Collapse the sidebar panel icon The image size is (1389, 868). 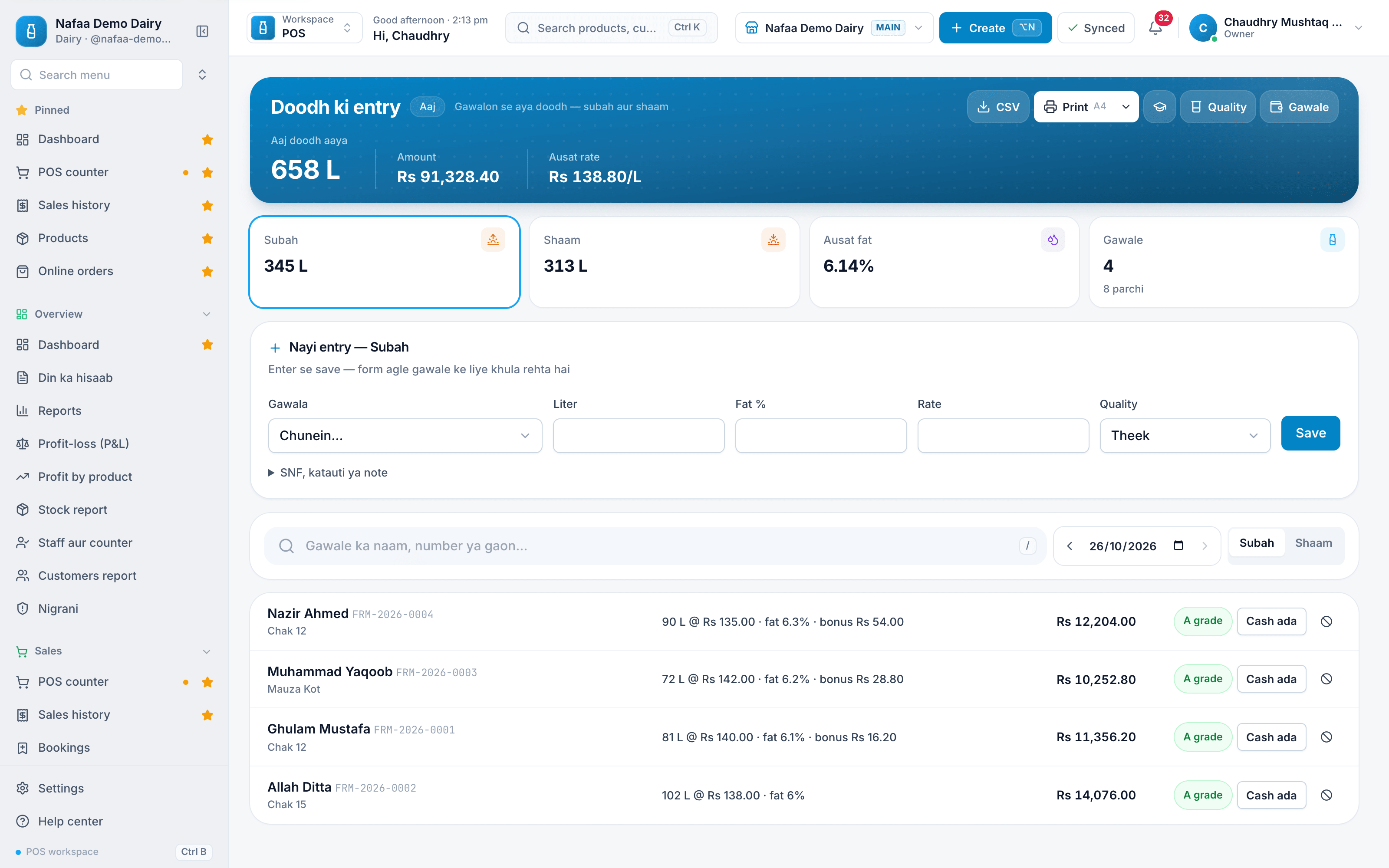click(202, 31)
